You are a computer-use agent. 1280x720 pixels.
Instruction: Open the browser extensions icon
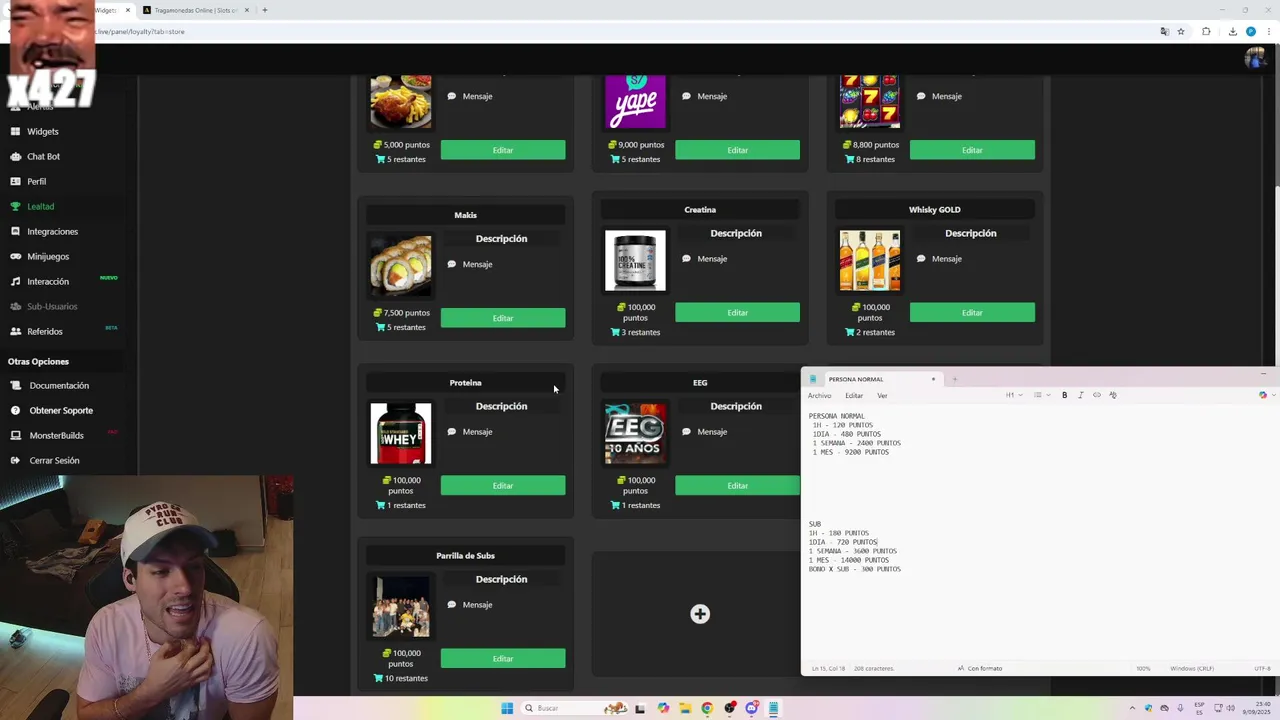pyautogui.click(x=1206, y=31)
